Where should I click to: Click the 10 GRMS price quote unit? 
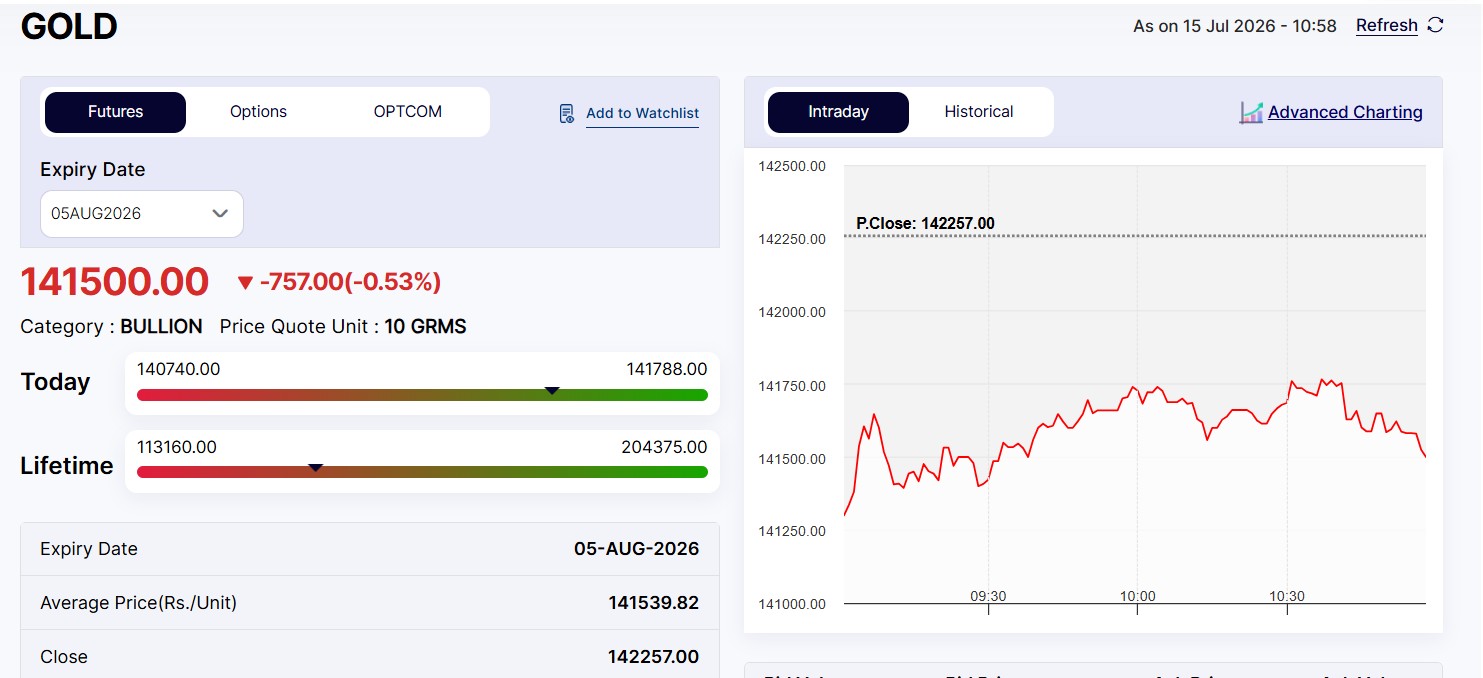[425, 327]
